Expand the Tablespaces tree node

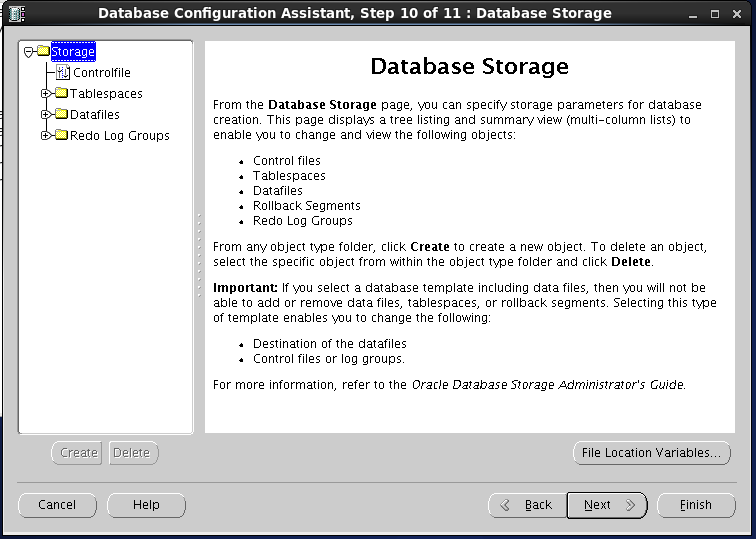pos(46,94)
